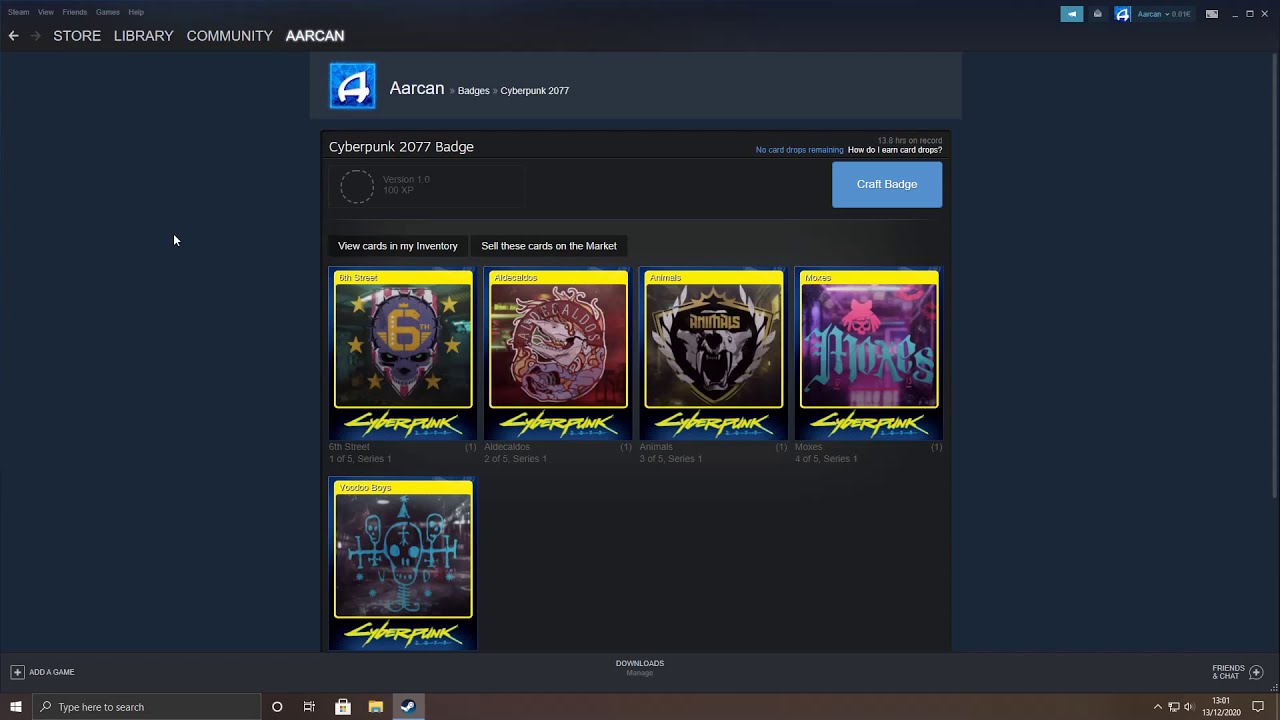Open Friends & Chat bubble icon

point(1256,672)
